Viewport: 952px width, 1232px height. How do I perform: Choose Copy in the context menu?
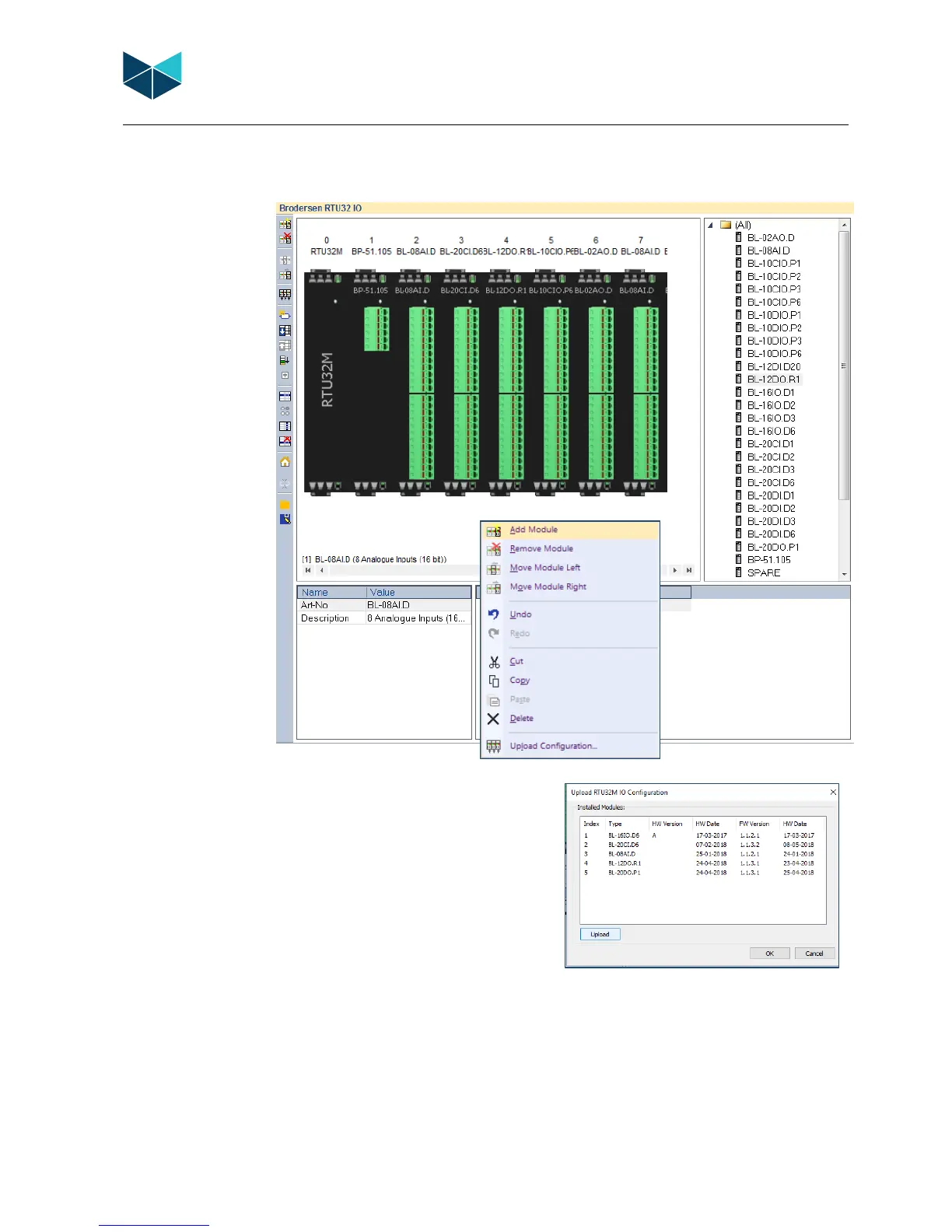570,681
